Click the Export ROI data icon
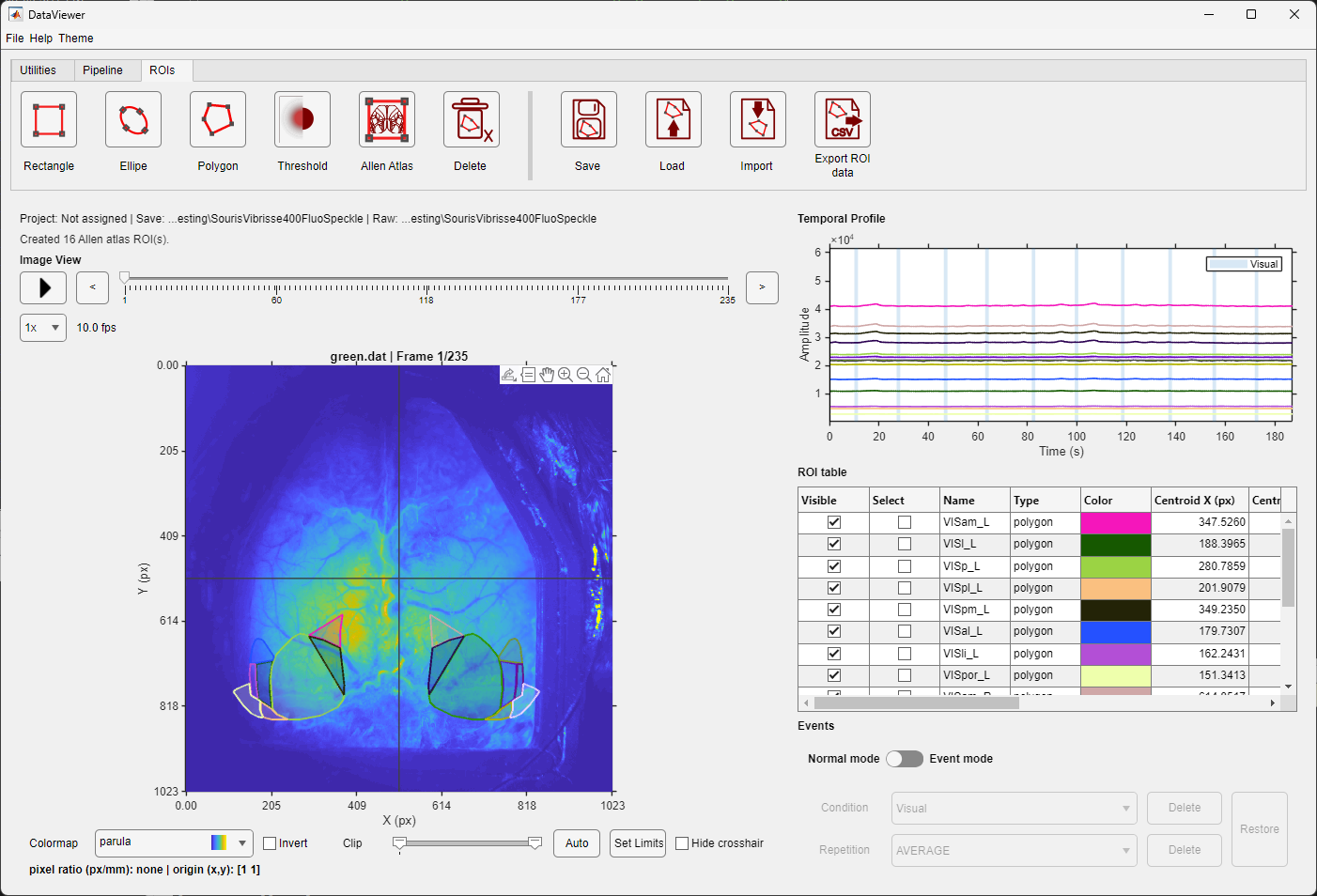 click(843, 119)
